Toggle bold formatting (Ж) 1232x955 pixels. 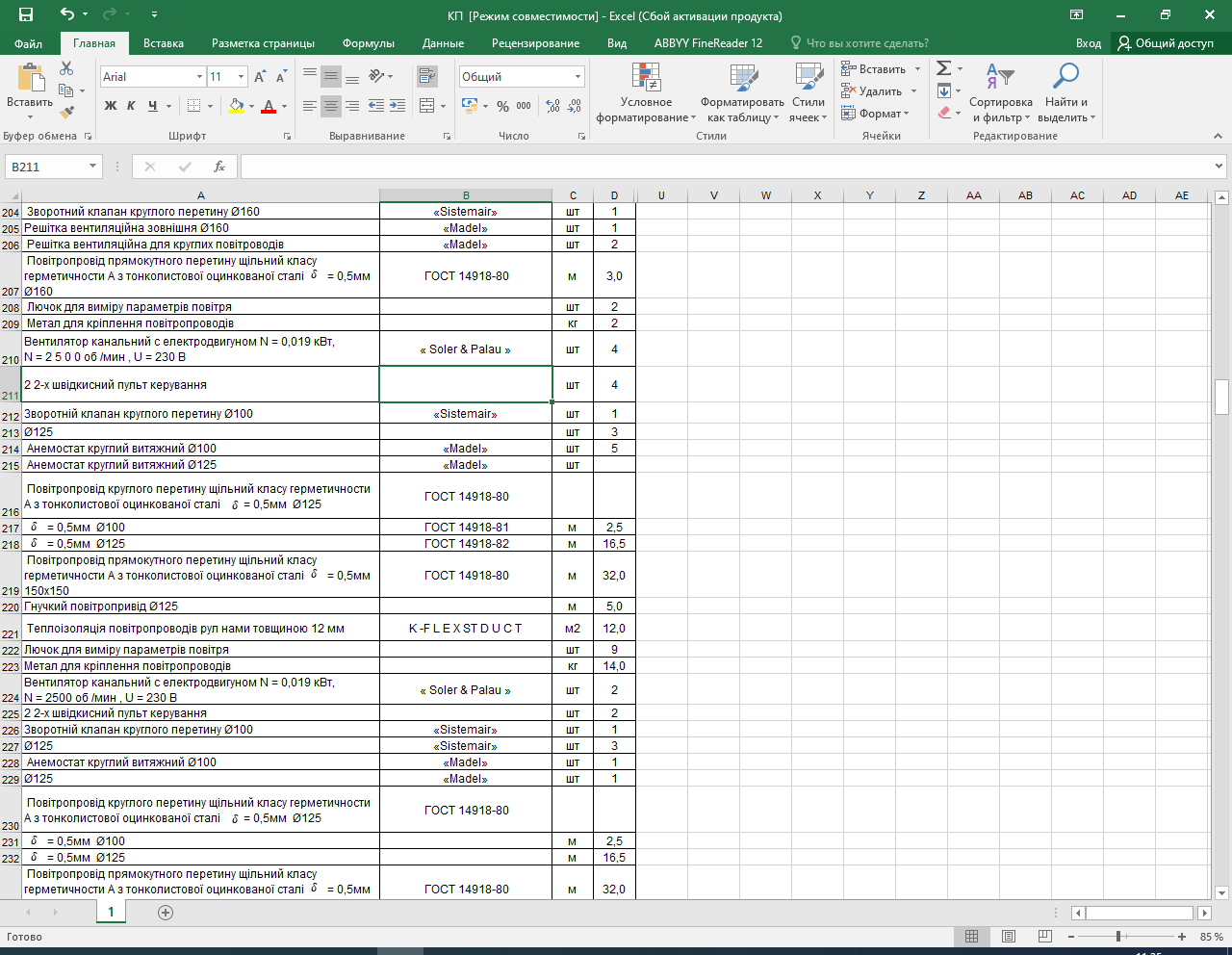click(111, 106)
